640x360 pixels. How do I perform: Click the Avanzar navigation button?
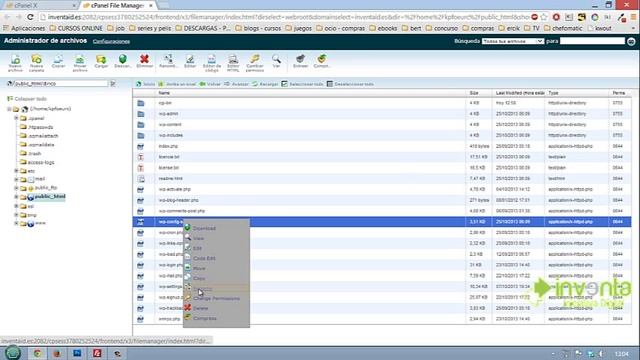(x=236, y=84)
